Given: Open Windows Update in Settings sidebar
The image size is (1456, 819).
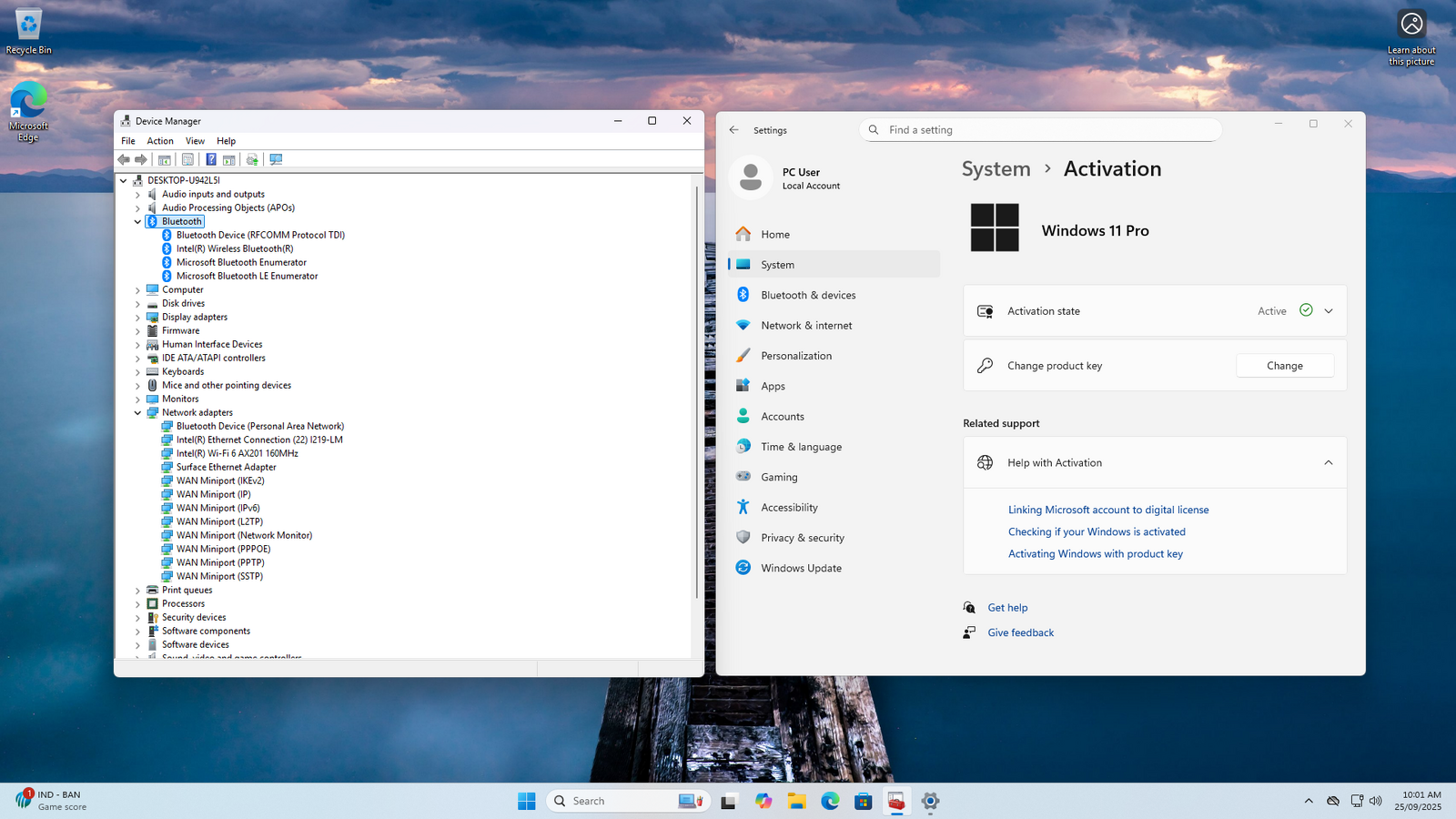Looking at the screenshot, I should pos(801,568).
